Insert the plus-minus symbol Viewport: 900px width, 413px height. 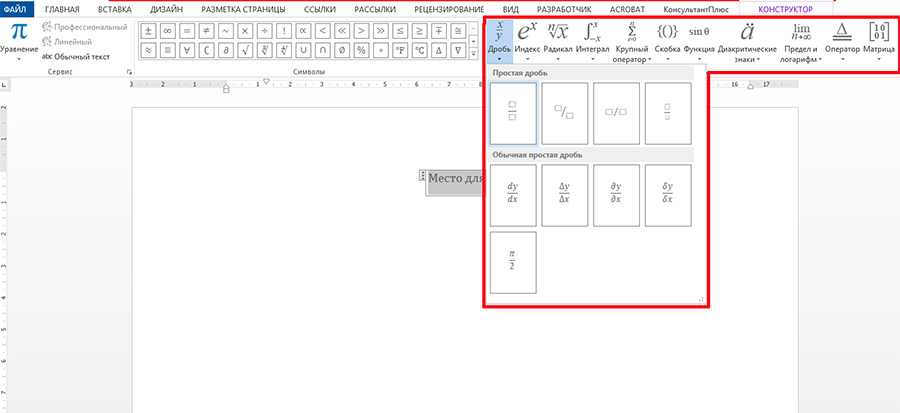(x=149, y=31)
